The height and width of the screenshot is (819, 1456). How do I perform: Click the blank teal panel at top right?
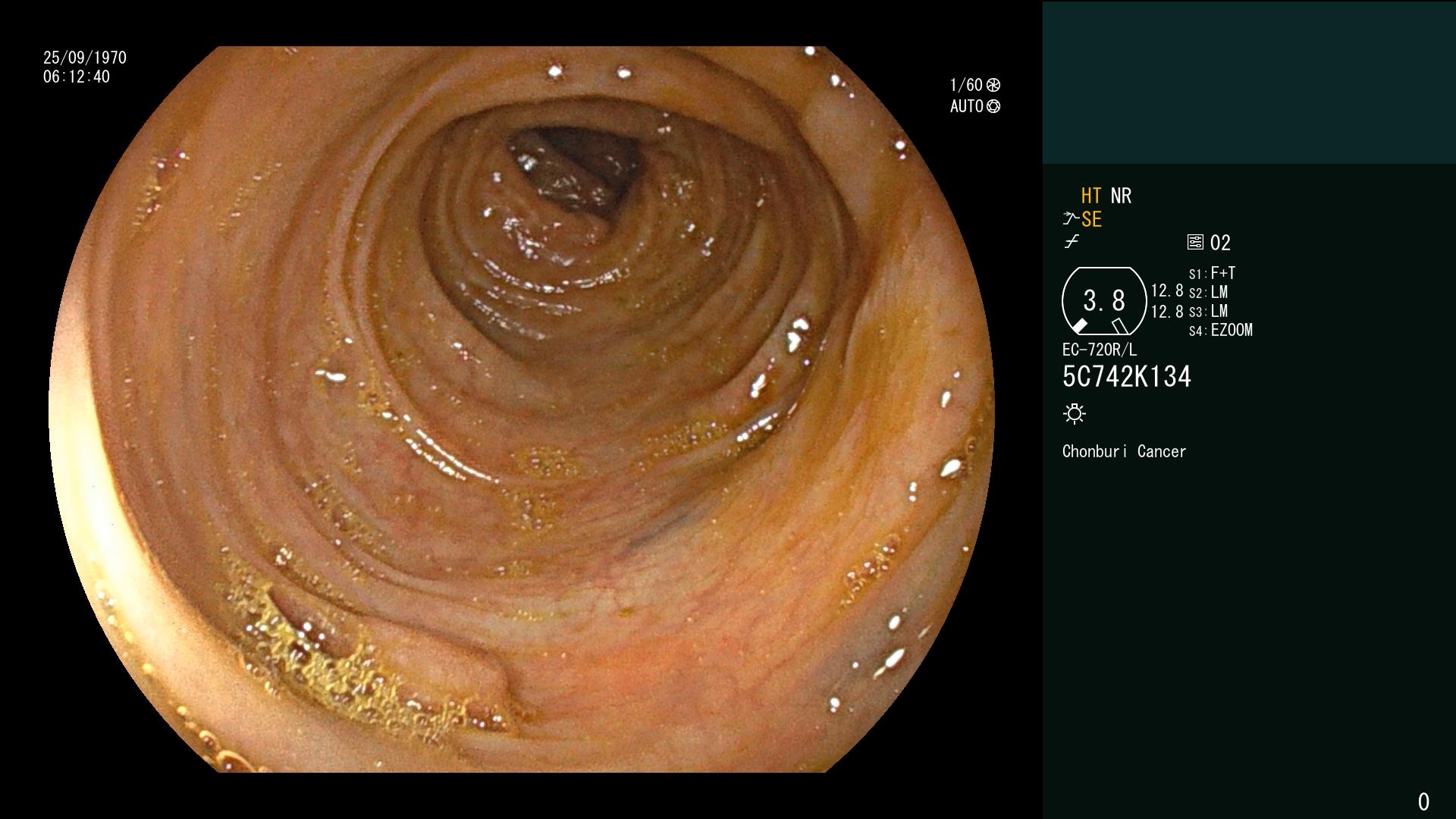[x=1249, y=82]
